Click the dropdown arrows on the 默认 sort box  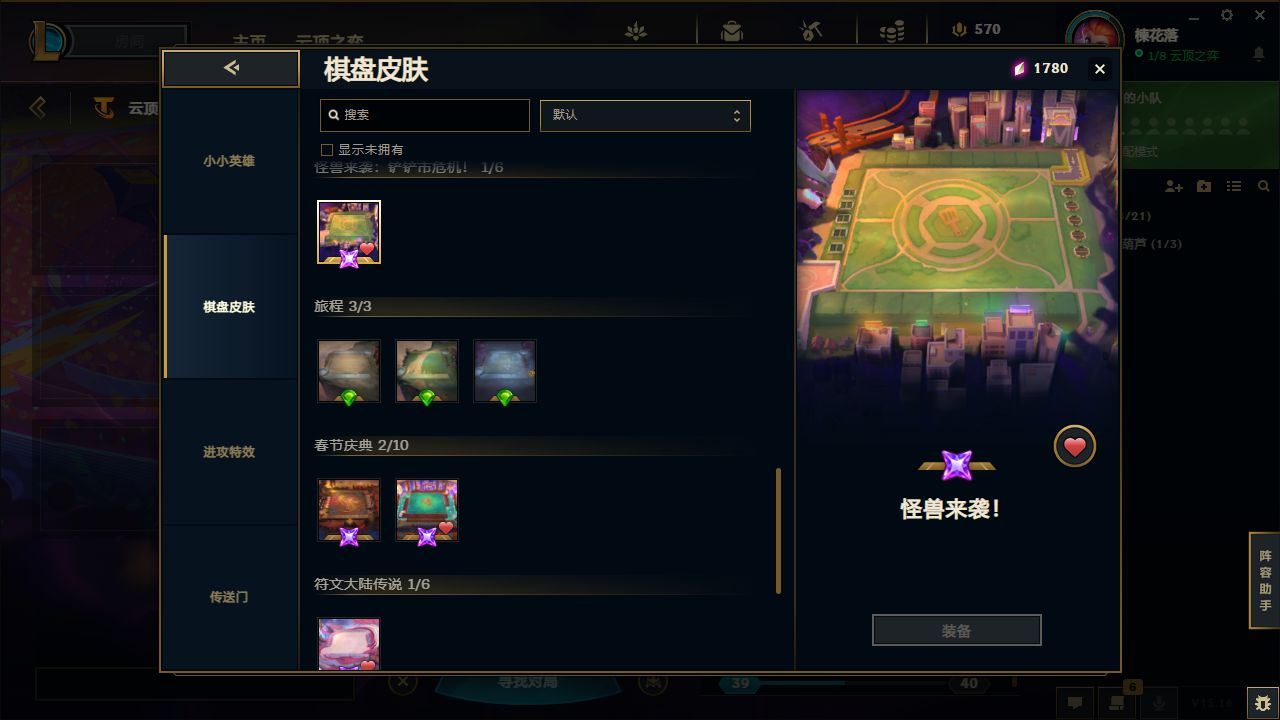(x=737, y=115)
